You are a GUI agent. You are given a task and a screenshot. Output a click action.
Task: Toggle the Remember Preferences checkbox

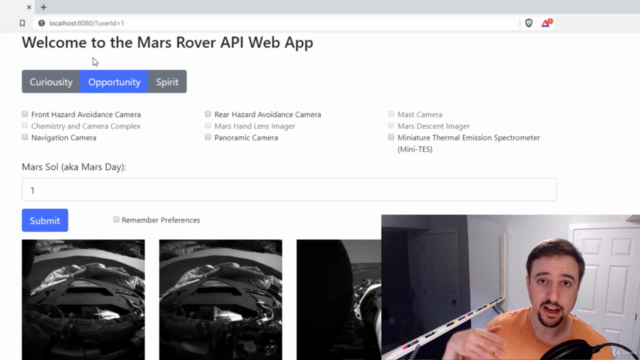point(116,220)
